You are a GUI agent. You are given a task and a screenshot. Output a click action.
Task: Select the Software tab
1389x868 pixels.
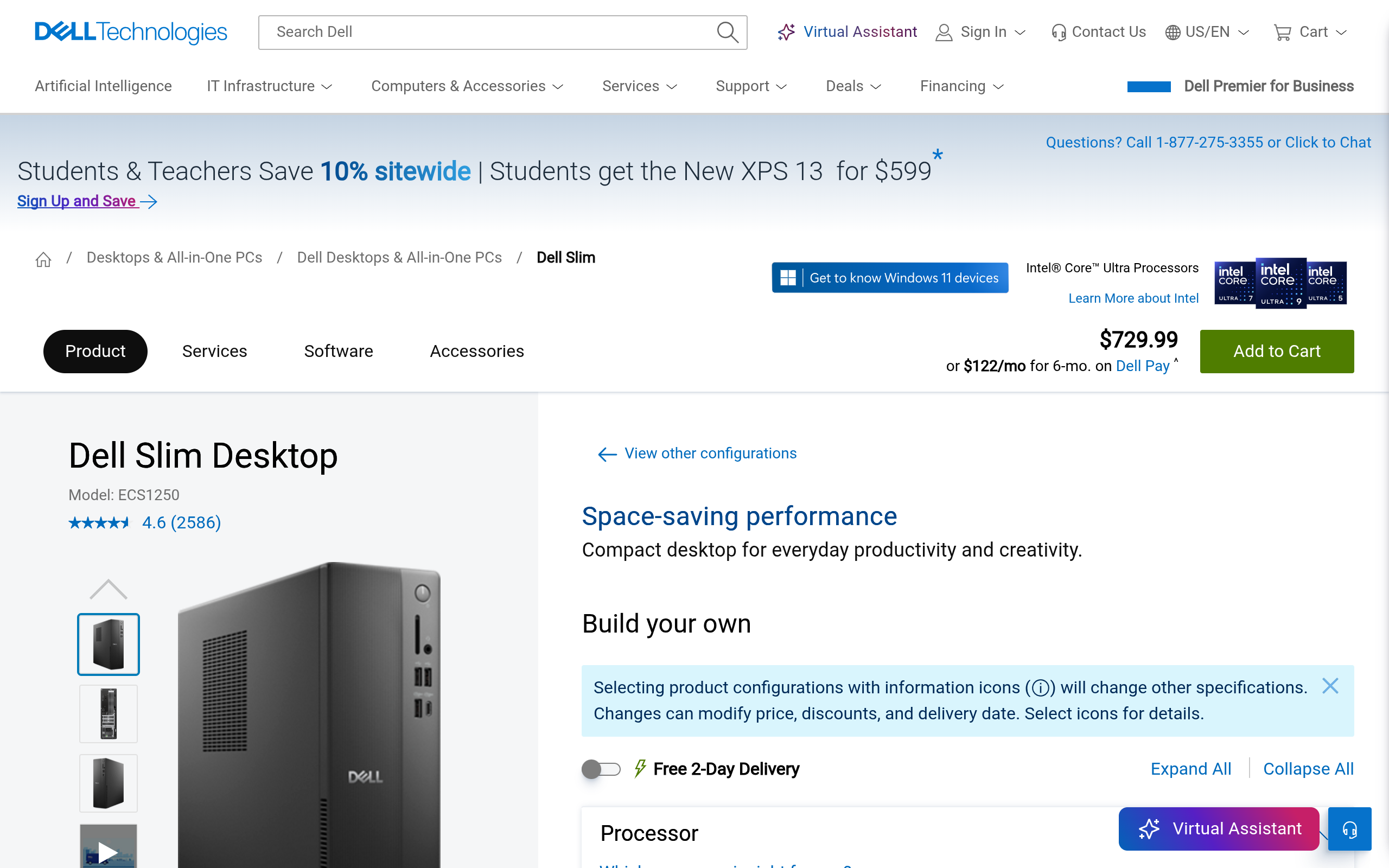pyautogui.click(x=339, y=352)
